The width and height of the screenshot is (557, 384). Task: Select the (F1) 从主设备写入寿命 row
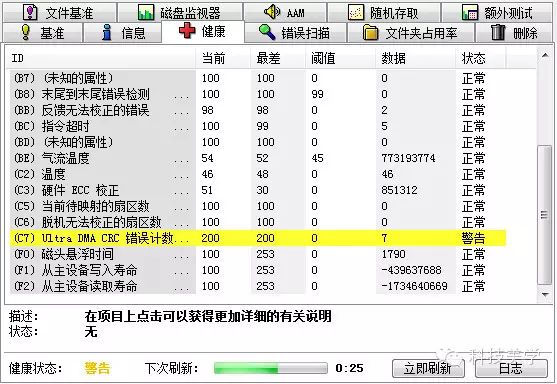[258, 270]
